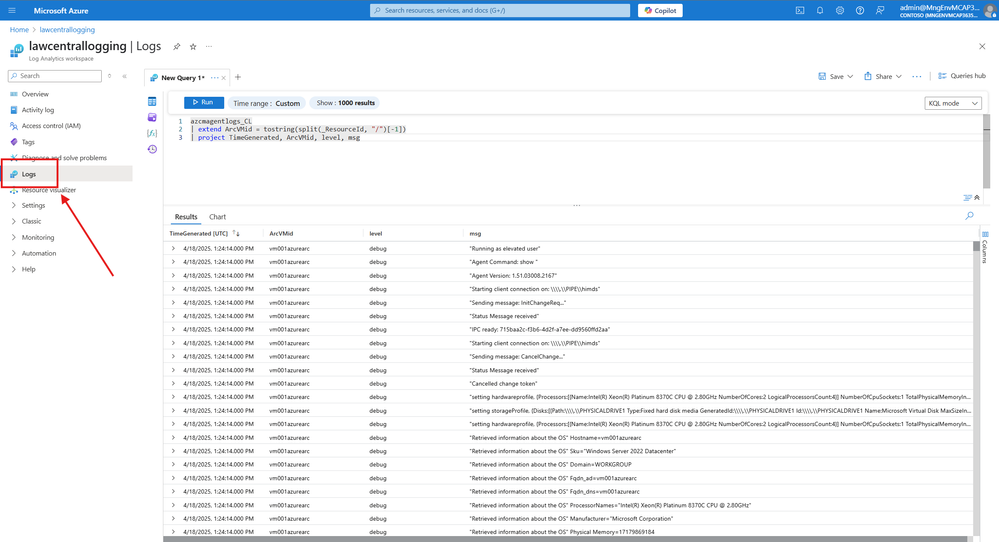
Task: Click the ArcVMid column header
Action: (x=281, y=234)
